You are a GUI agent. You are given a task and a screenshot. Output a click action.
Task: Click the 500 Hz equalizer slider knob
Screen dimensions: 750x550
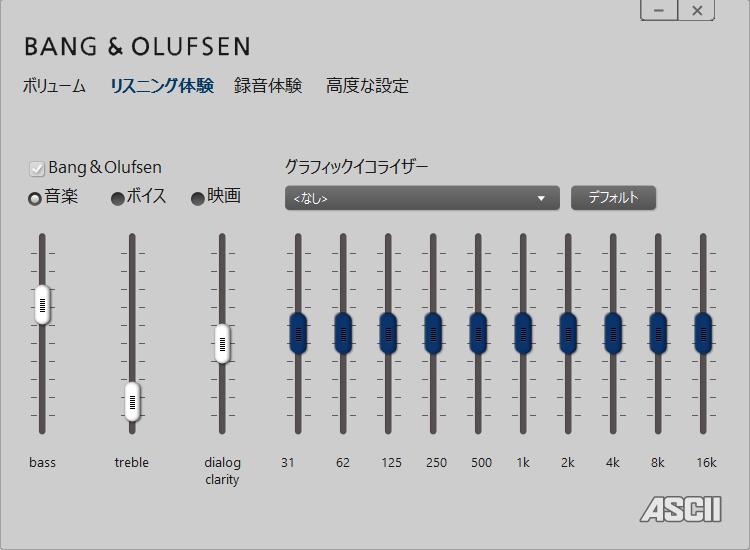coord(478,333)
